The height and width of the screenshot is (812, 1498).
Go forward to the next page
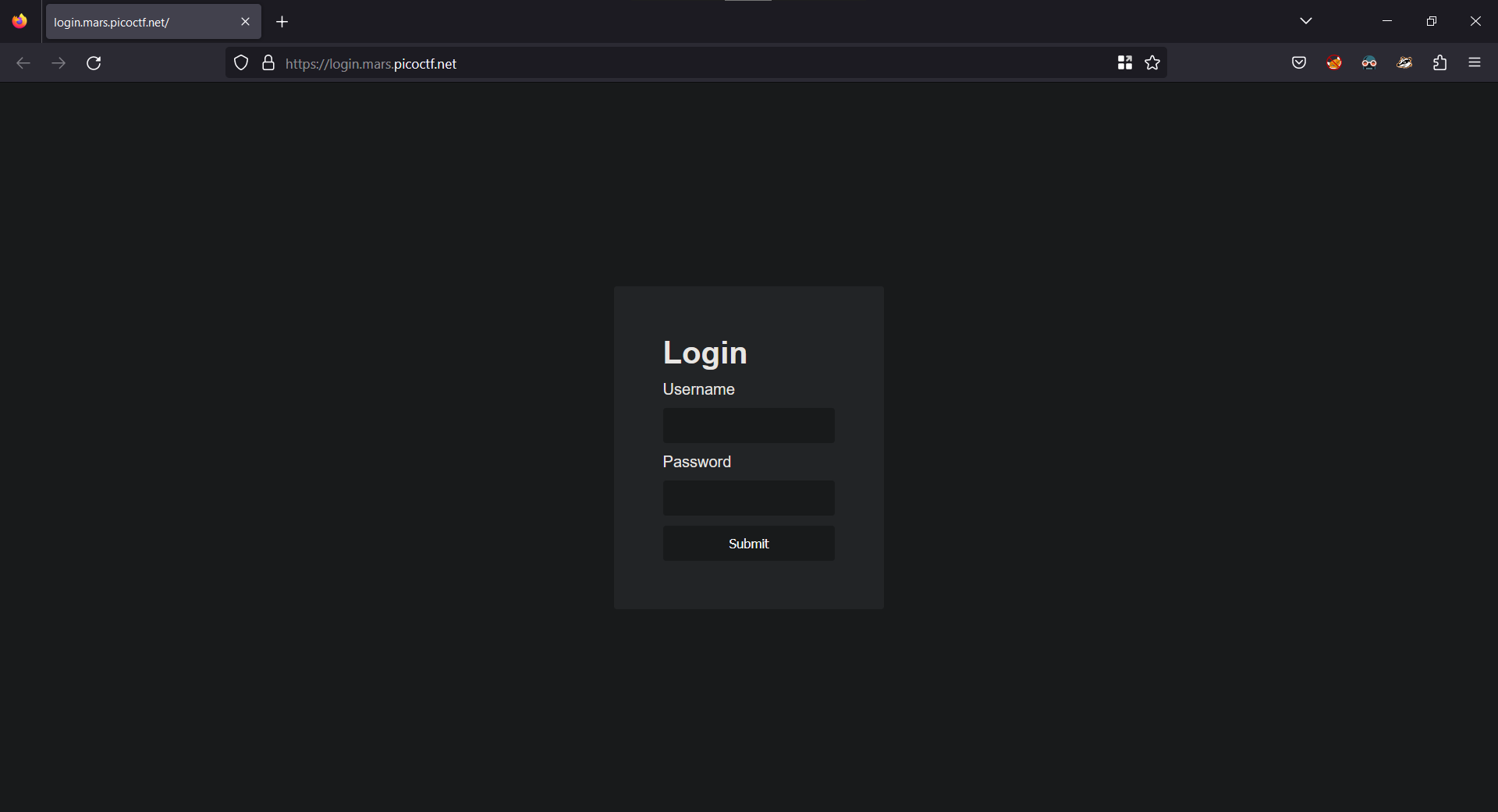point(59,63)
